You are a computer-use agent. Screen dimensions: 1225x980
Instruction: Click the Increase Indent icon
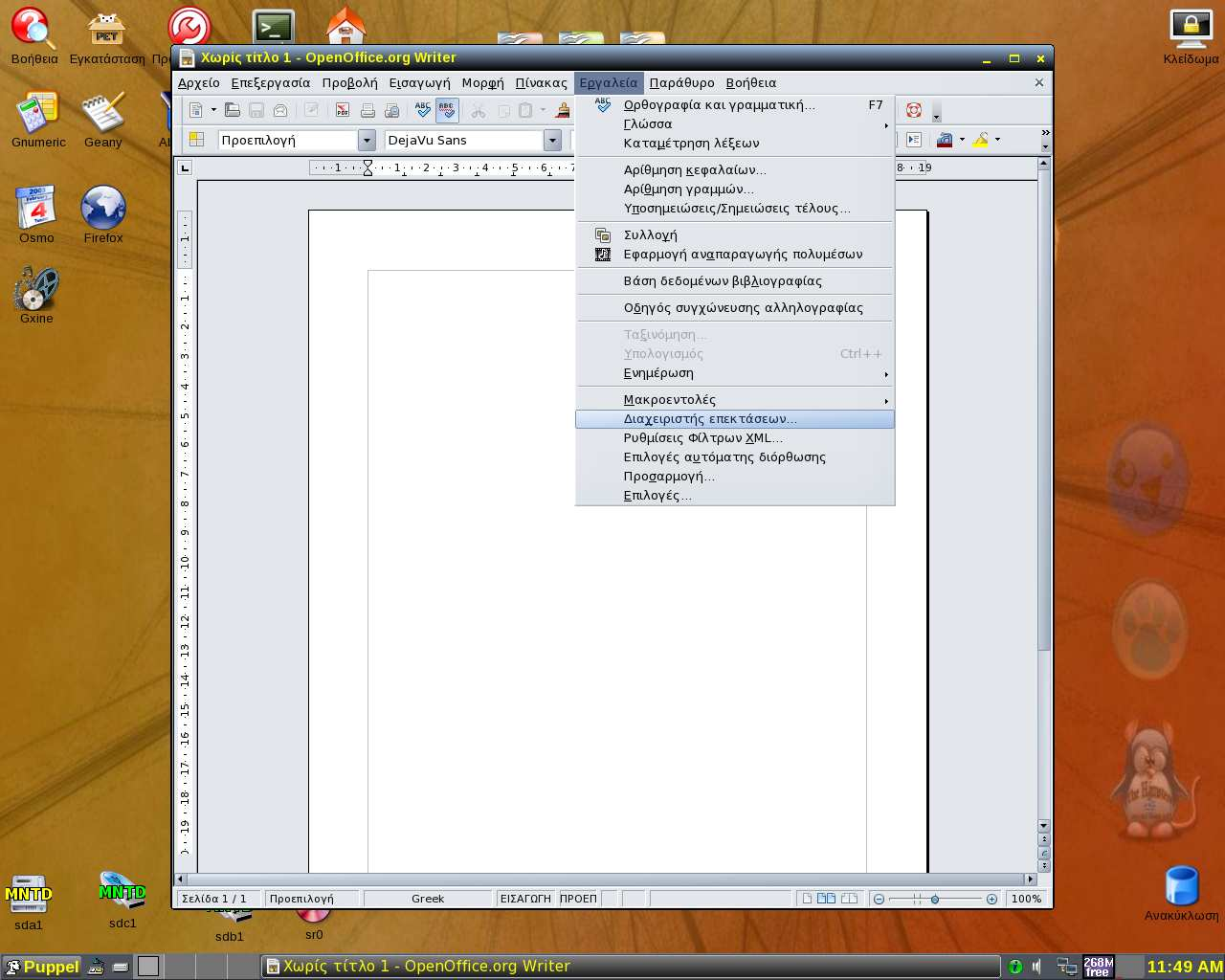pyautogui.click(x=914, y=140)
